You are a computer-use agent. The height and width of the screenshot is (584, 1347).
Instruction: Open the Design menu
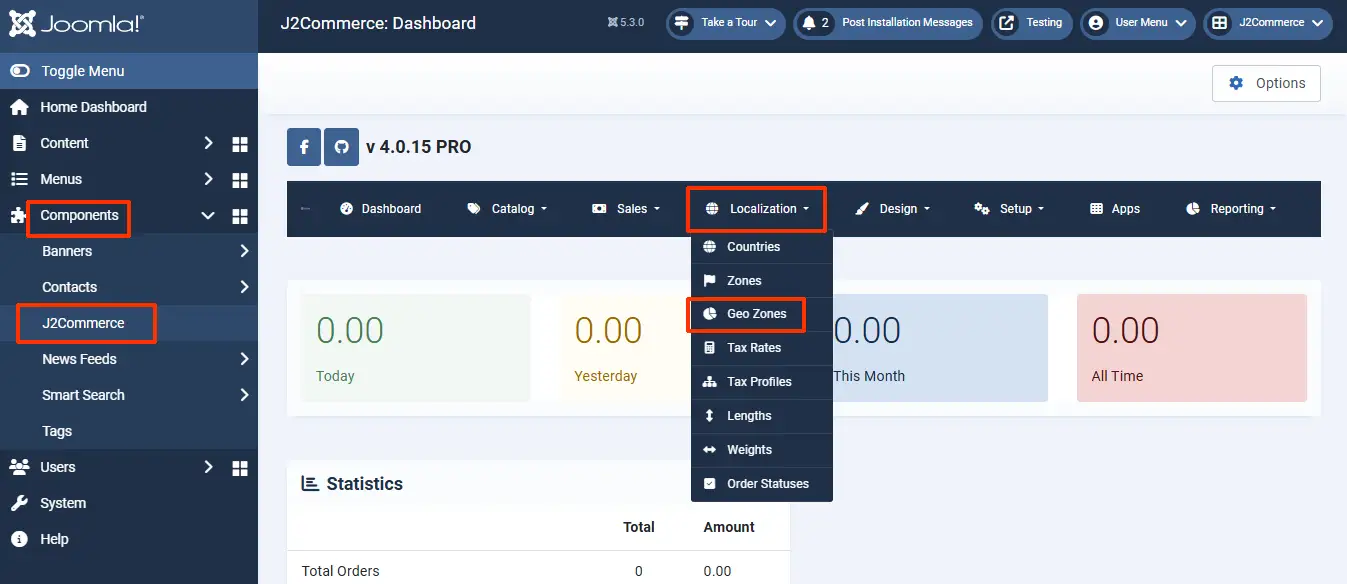[x=892, y=209]
